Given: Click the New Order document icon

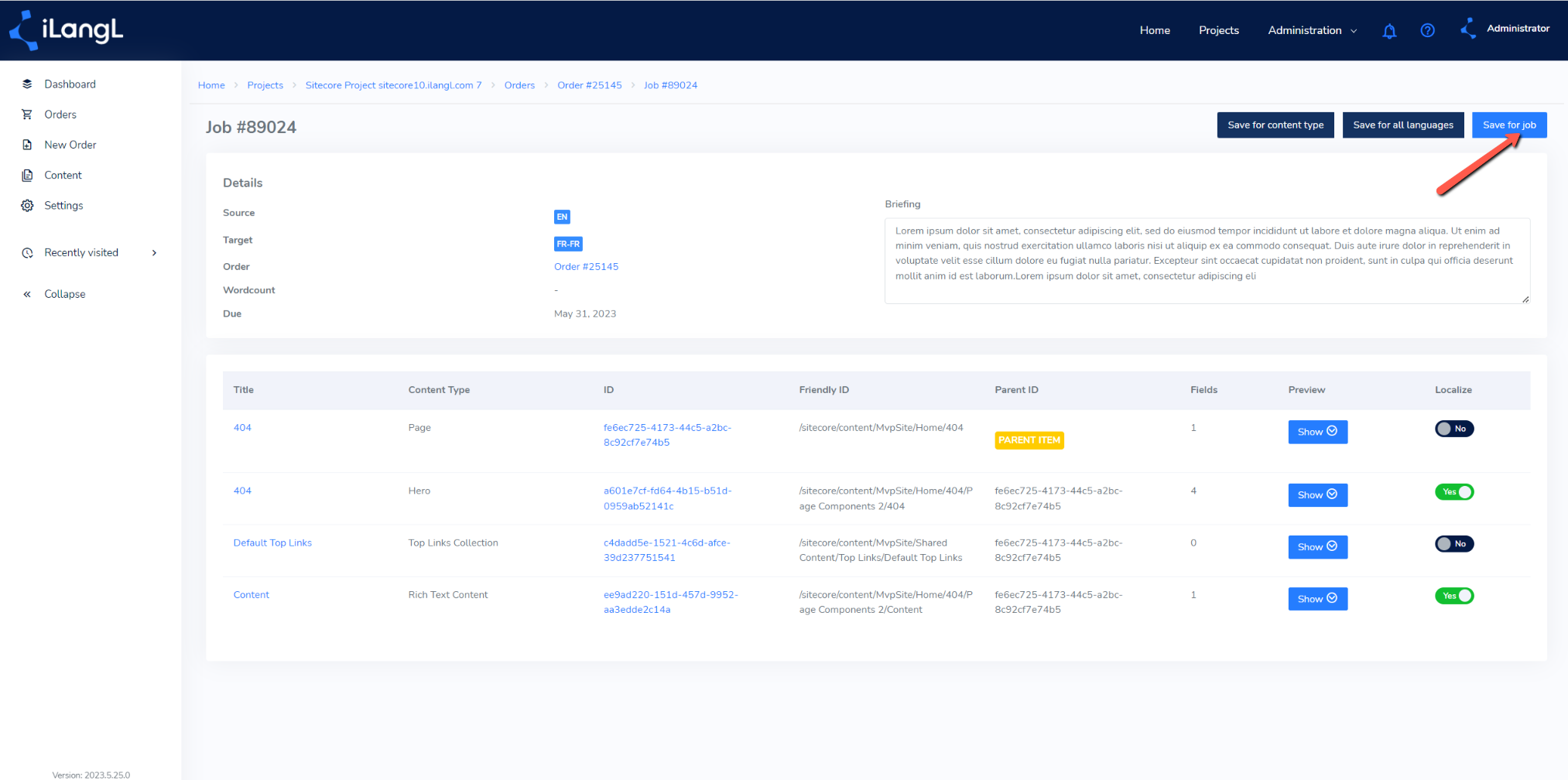Looking at the screenshot, I should (27, 145).
